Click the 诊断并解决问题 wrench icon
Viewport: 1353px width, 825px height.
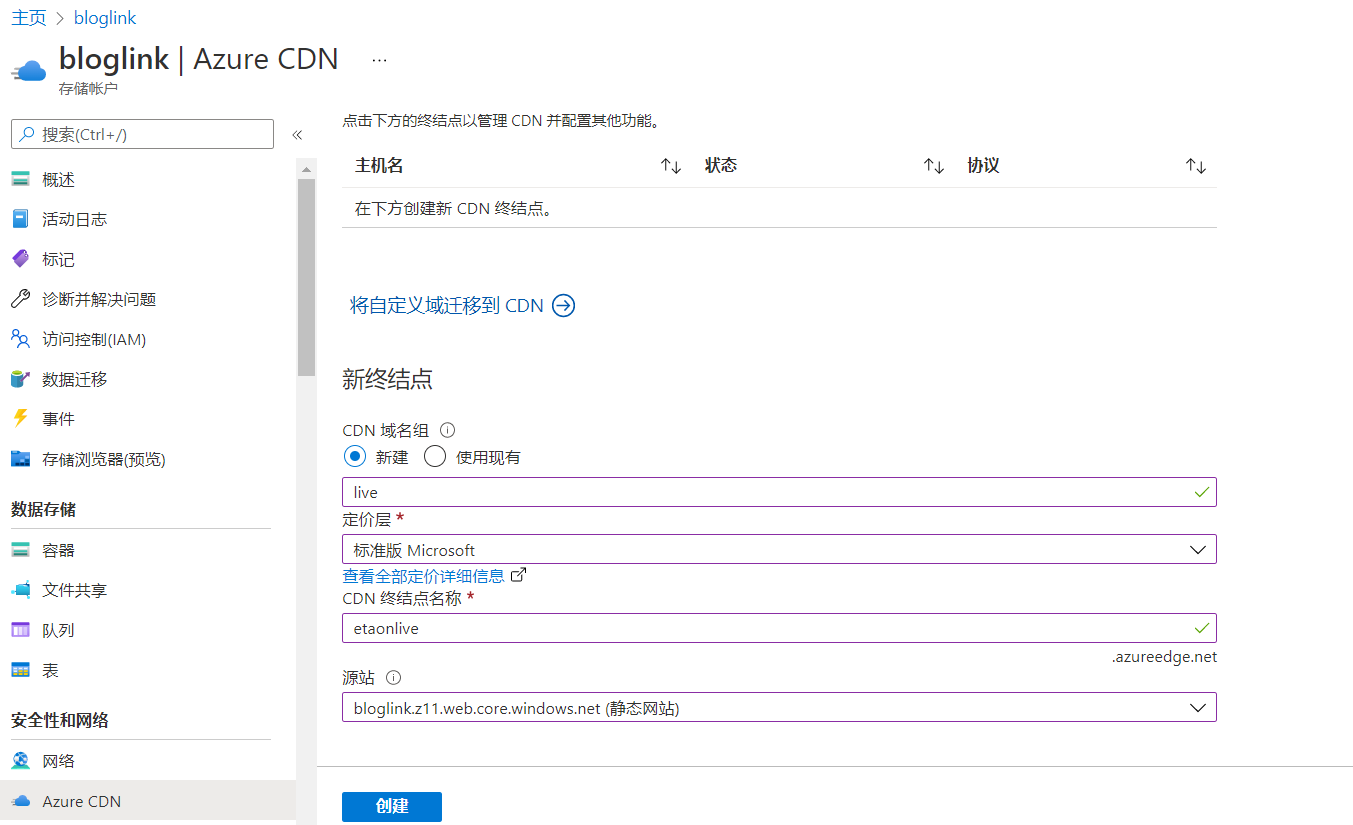click(x=21, y=299)
